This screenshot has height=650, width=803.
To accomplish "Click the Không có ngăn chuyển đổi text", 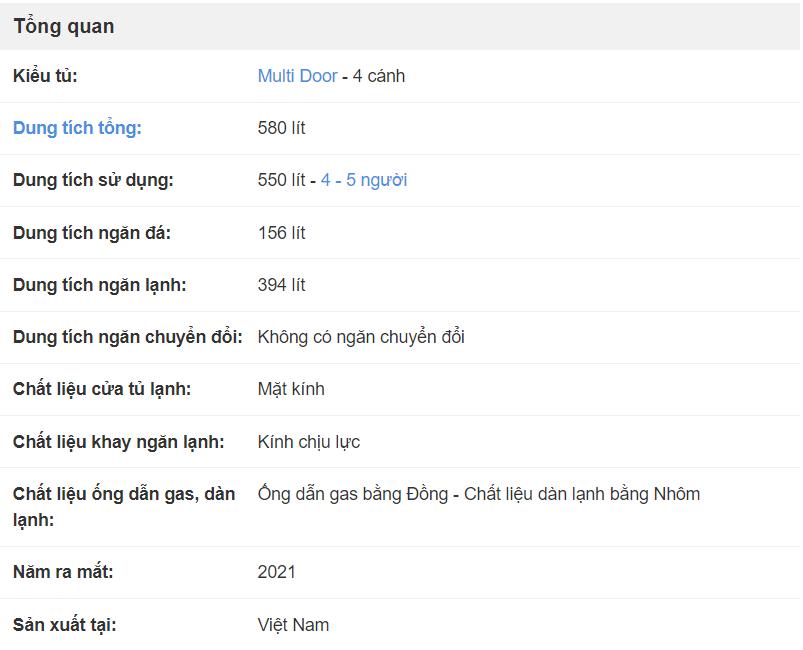I will pos(361,337).
